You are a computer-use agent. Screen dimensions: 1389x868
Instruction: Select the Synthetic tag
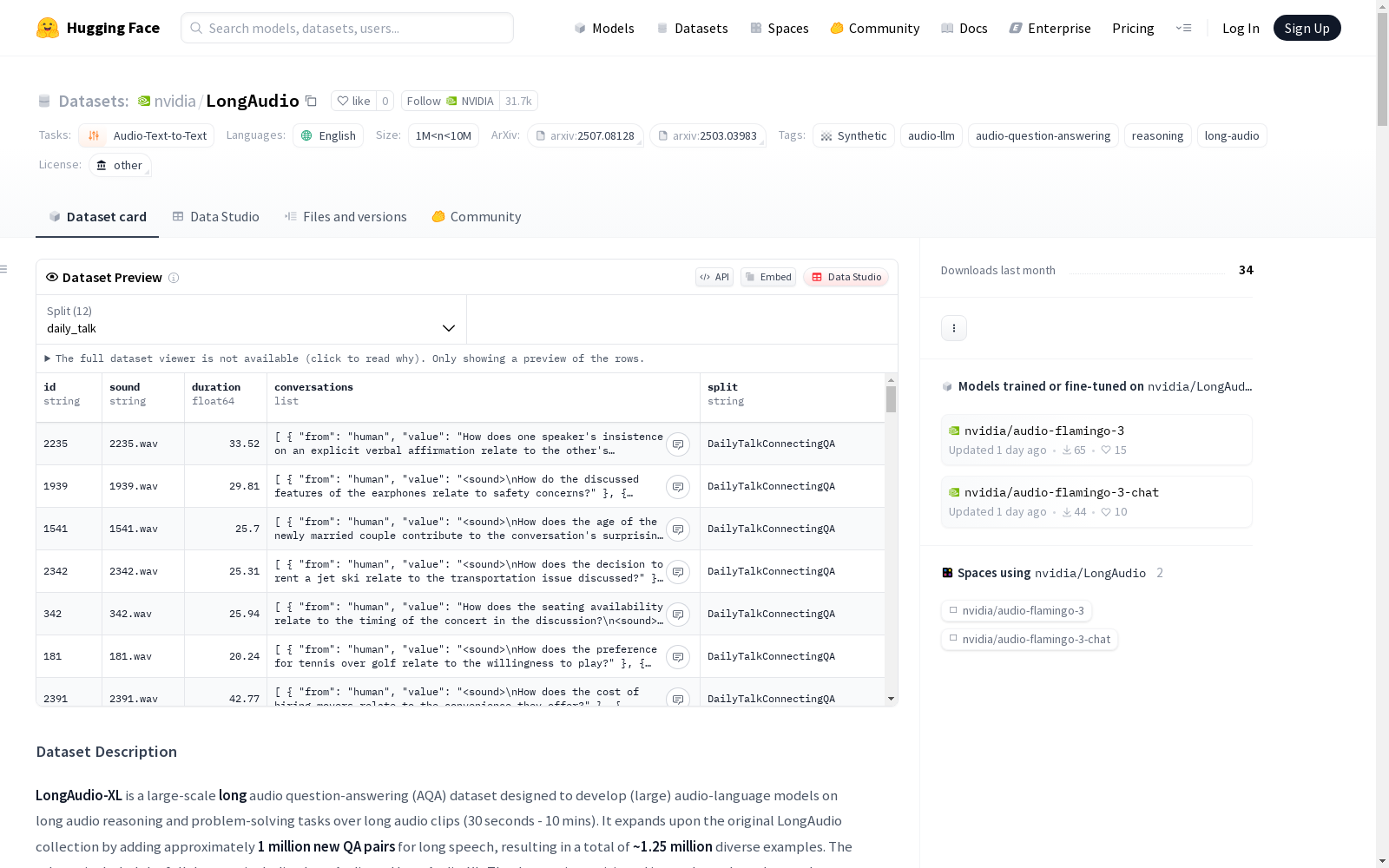853,135
